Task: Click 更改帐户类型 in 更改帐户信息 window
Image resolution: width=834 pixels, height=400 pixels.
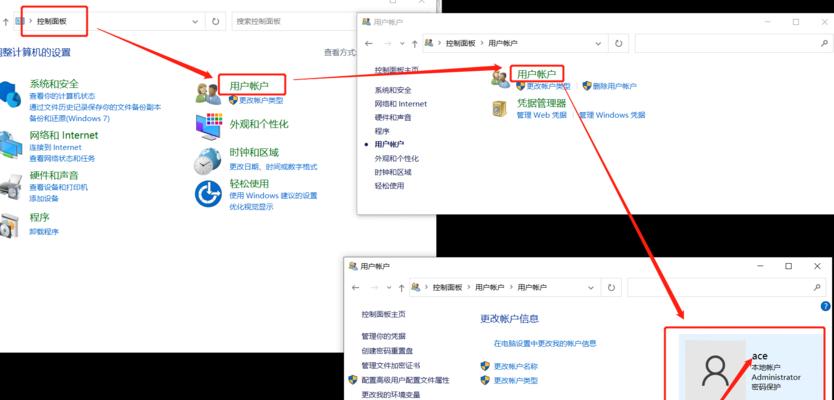Action: click(x=516, y=381)
